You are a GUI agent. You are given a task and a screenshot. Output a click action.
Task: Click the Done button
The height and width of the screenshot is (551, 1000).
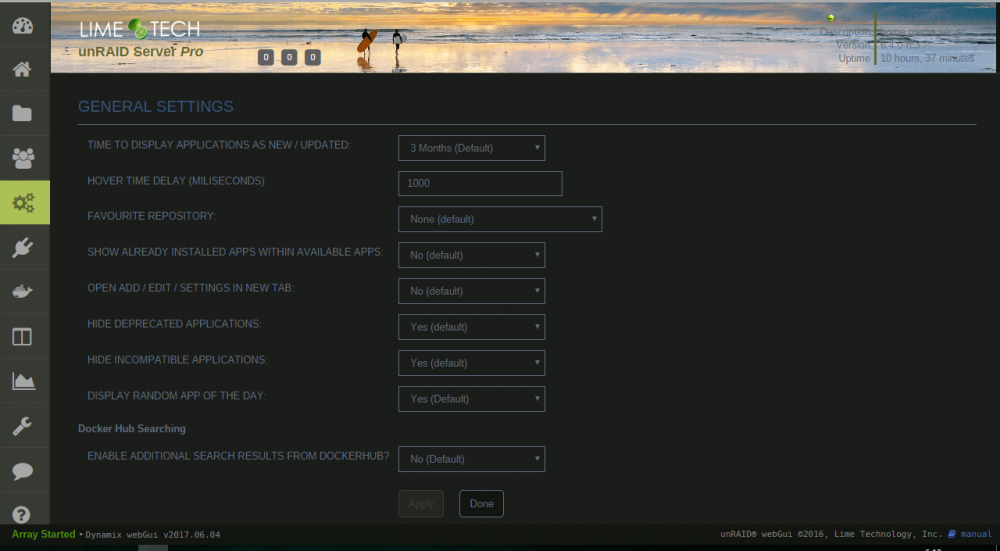[482, 504]
